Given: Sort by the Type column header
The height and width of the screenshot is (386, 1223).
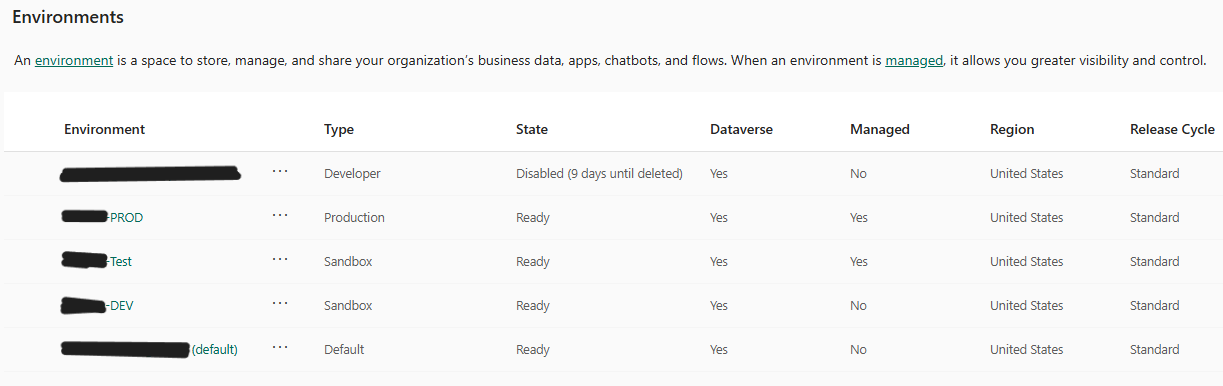Looking at the screenshot, I should 339,129.
